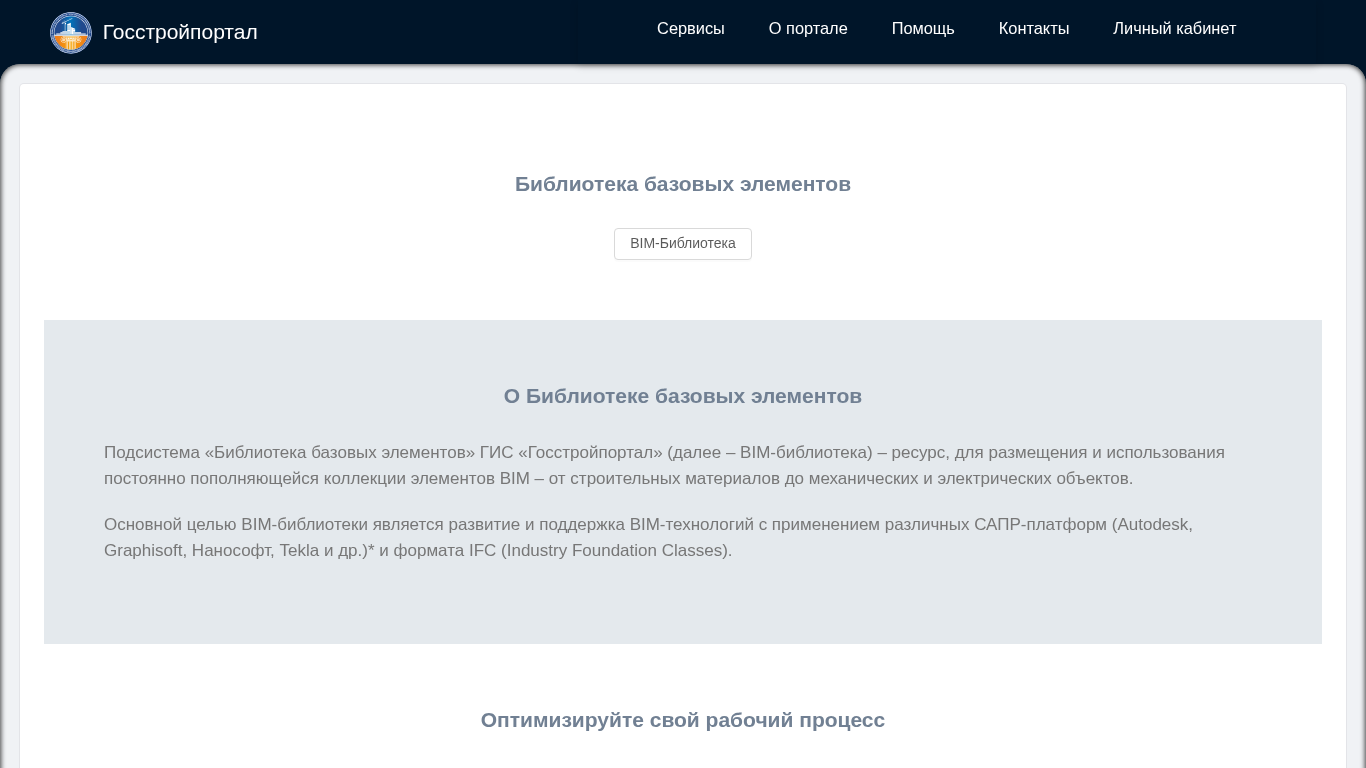Screen dimensions: 1366x768
Task: Select the heading Библиотека базовых элементов
Action: coord(683,184)
